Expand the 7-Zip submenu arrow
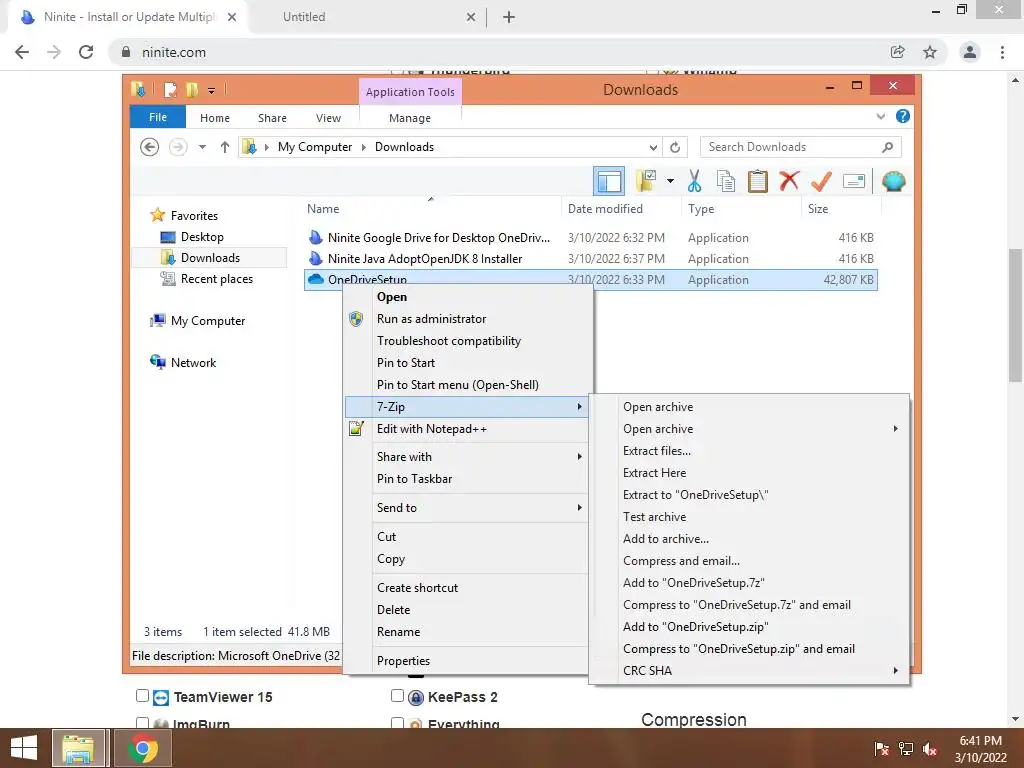The image size is (1024, 768). click(x=579, y=407)
